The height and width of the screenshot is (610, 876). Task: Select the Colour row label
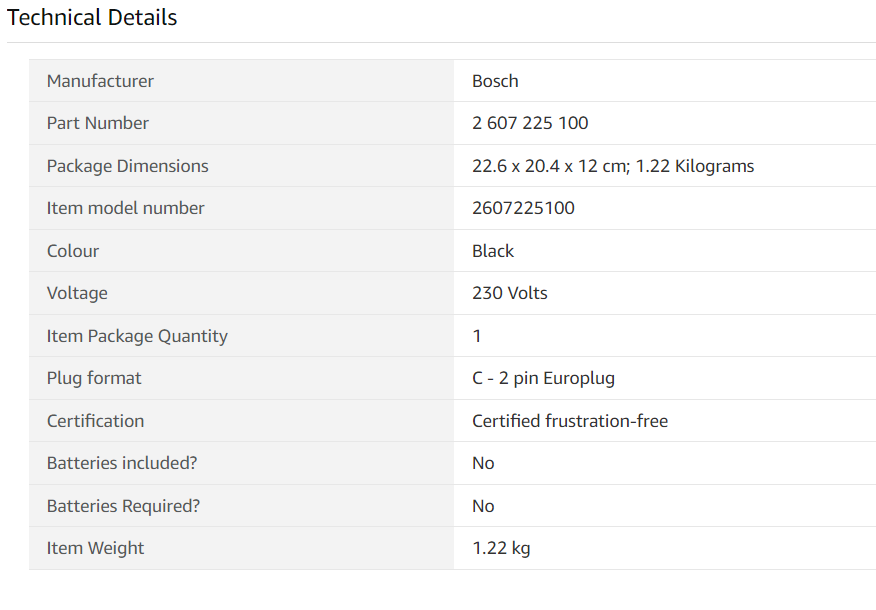pos(73,251)
